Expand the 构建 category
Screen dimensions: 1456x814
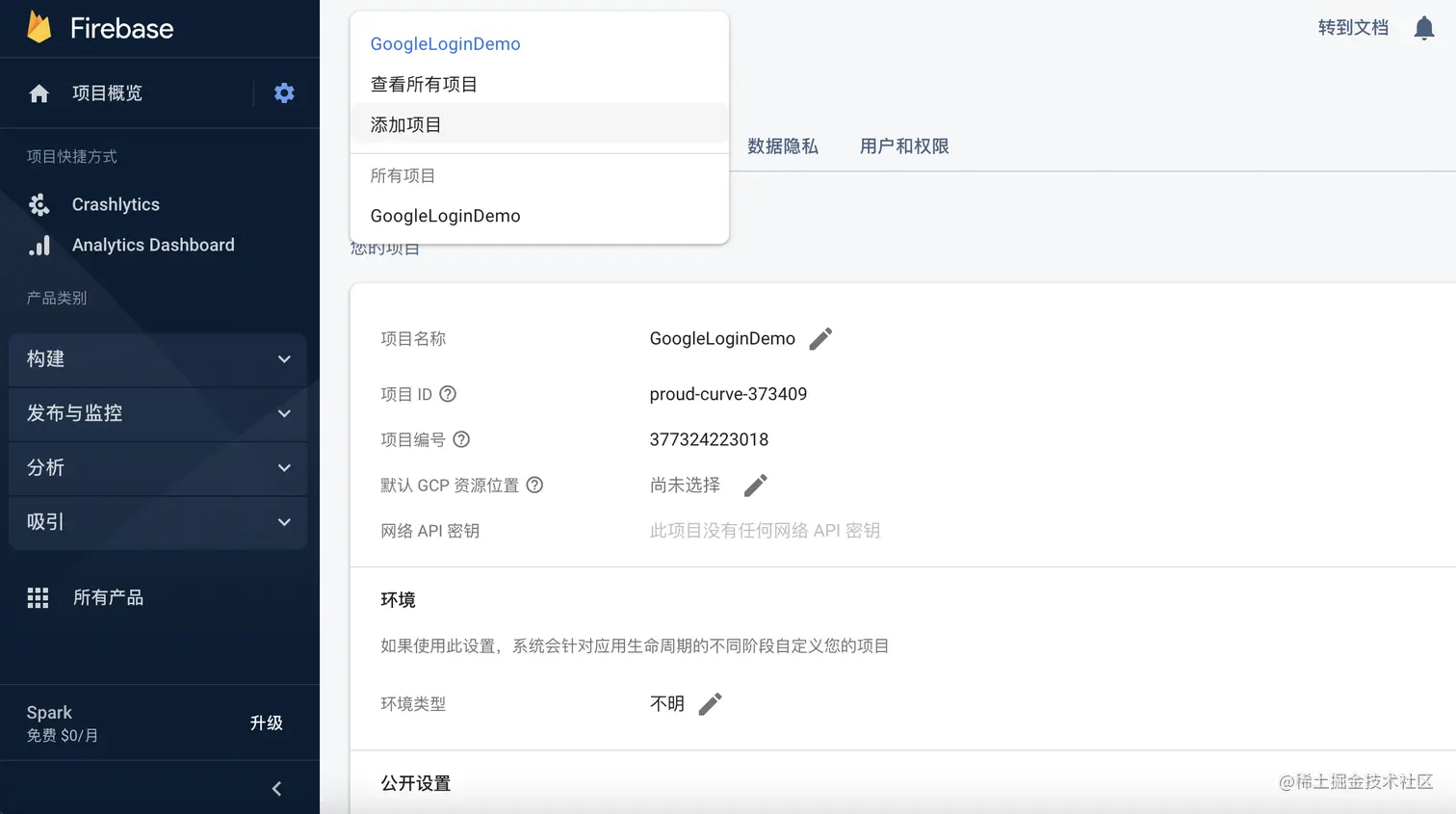[x=158, y=359]
